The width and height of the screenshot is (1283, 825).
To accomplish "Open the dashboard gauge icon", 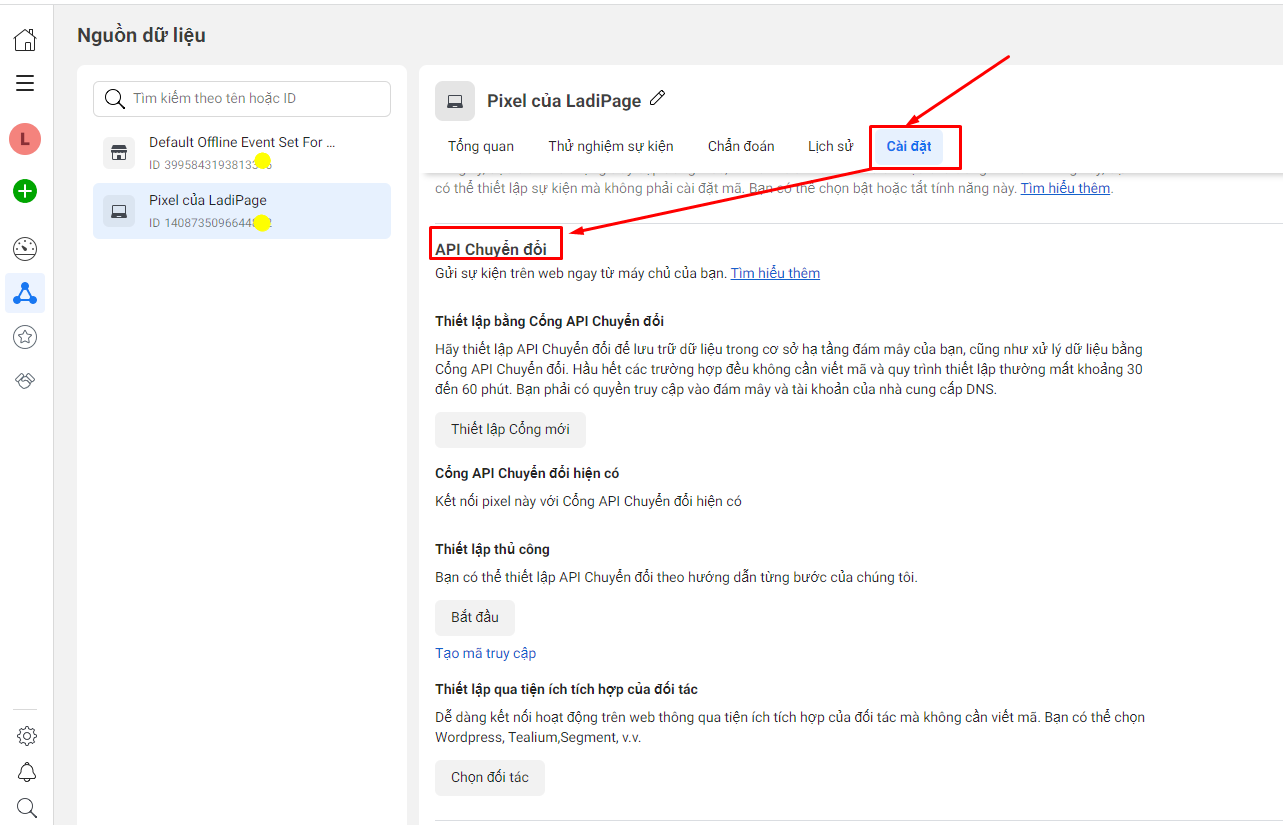I will click(25, 249).
